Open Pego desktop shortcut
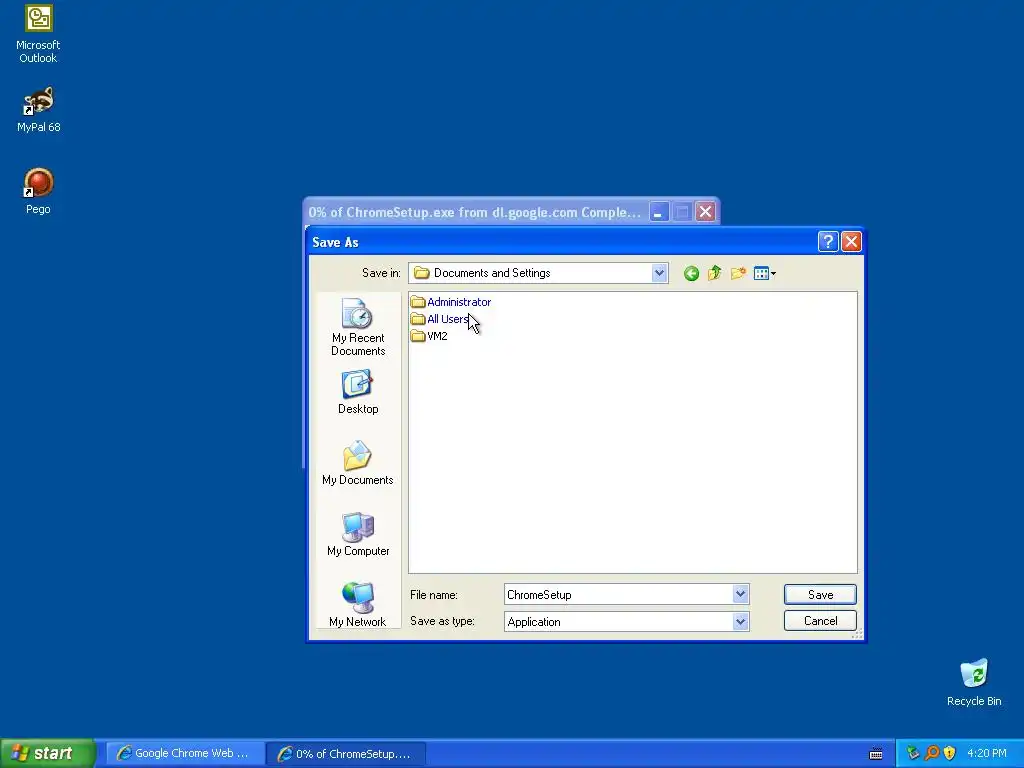The image size is (1024, 768). [38, 191]
